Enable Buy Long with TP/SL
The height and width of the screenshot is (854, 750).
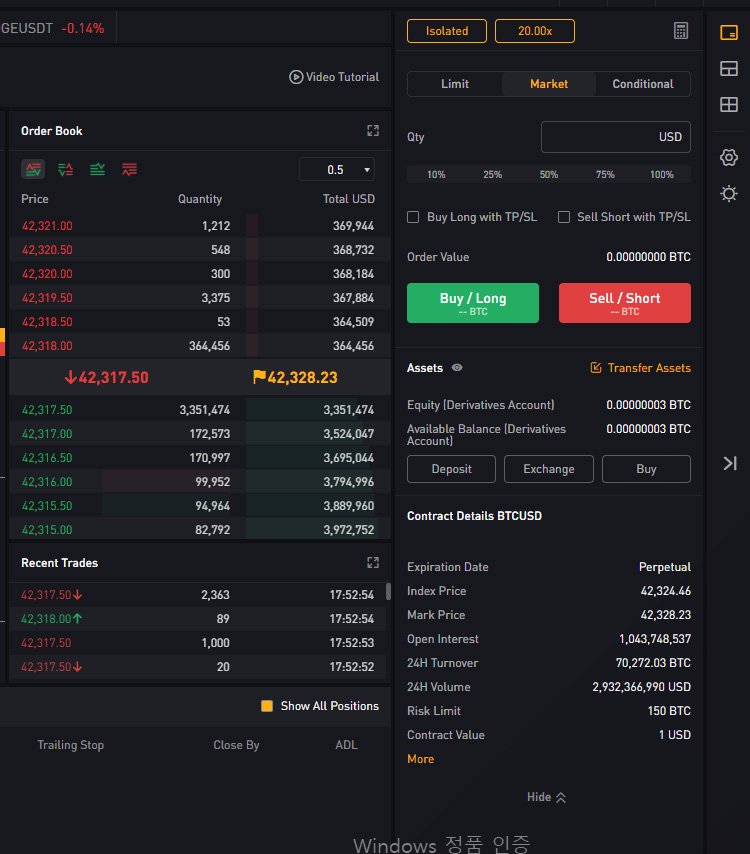click(413, 217)
